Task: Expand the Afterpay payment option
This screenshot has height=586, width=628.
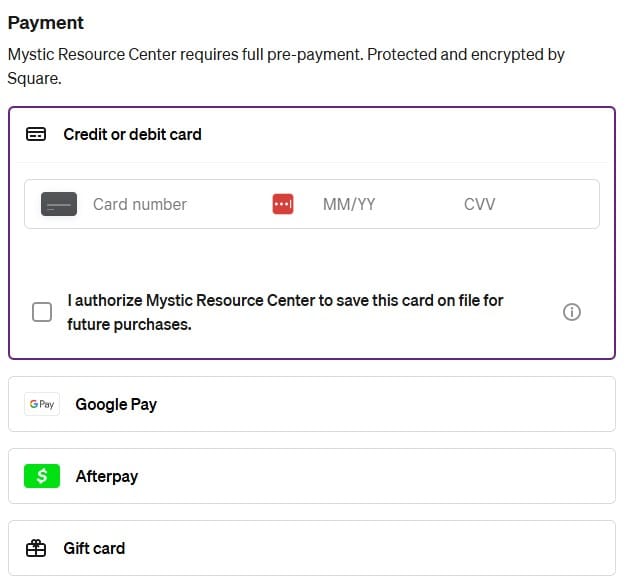Action: click(312, 476)
